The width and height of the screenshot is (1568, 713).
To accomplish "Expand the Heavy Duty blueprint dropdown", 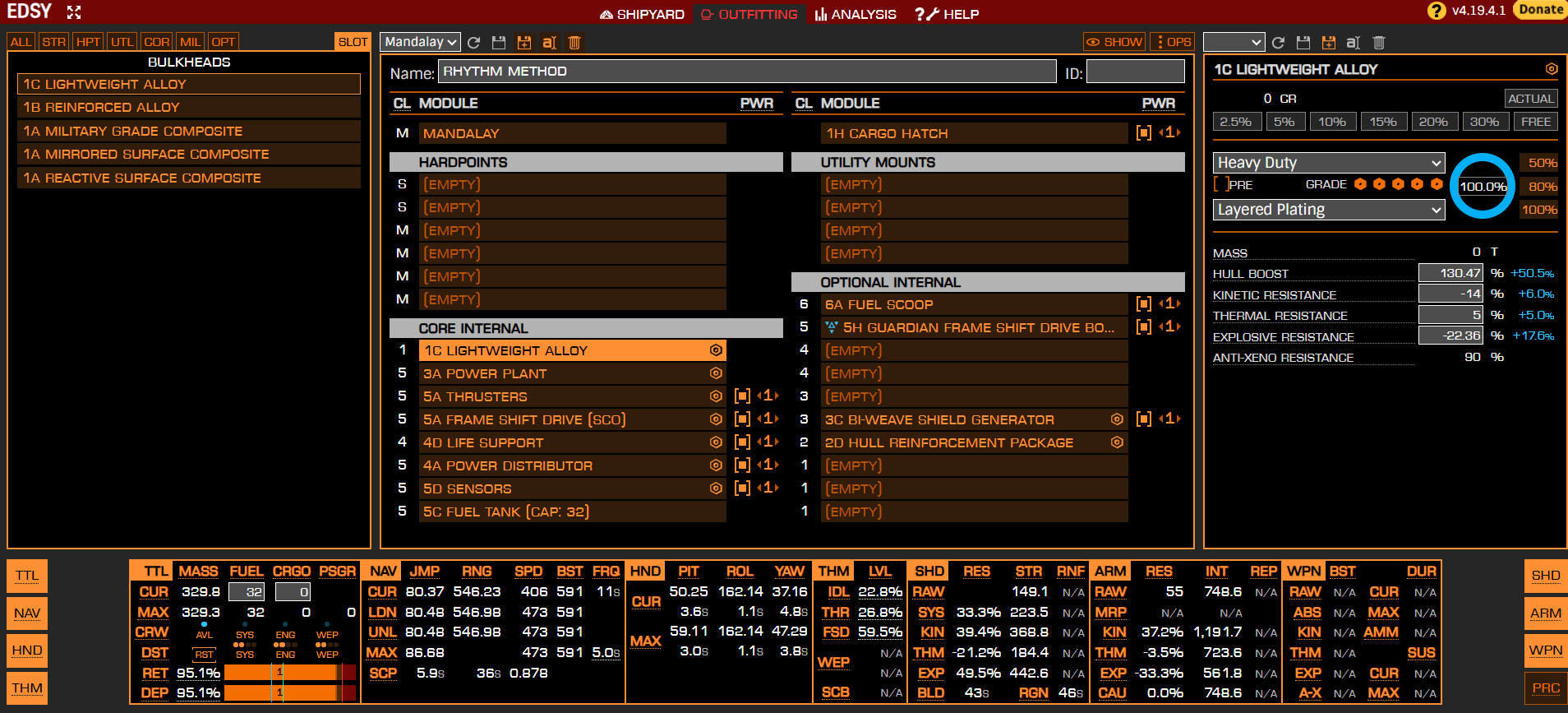I will coord(1328,163).
